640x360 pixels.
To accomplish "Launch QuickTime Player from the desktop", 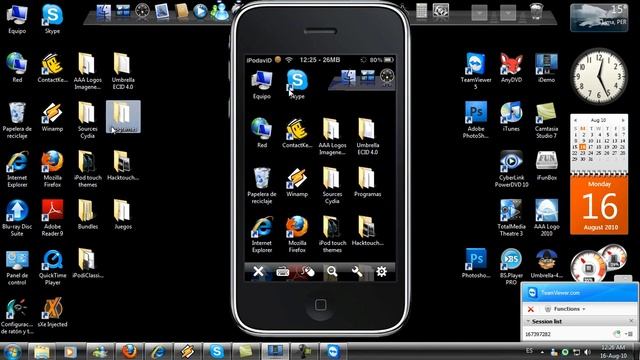I will point(52,267).
